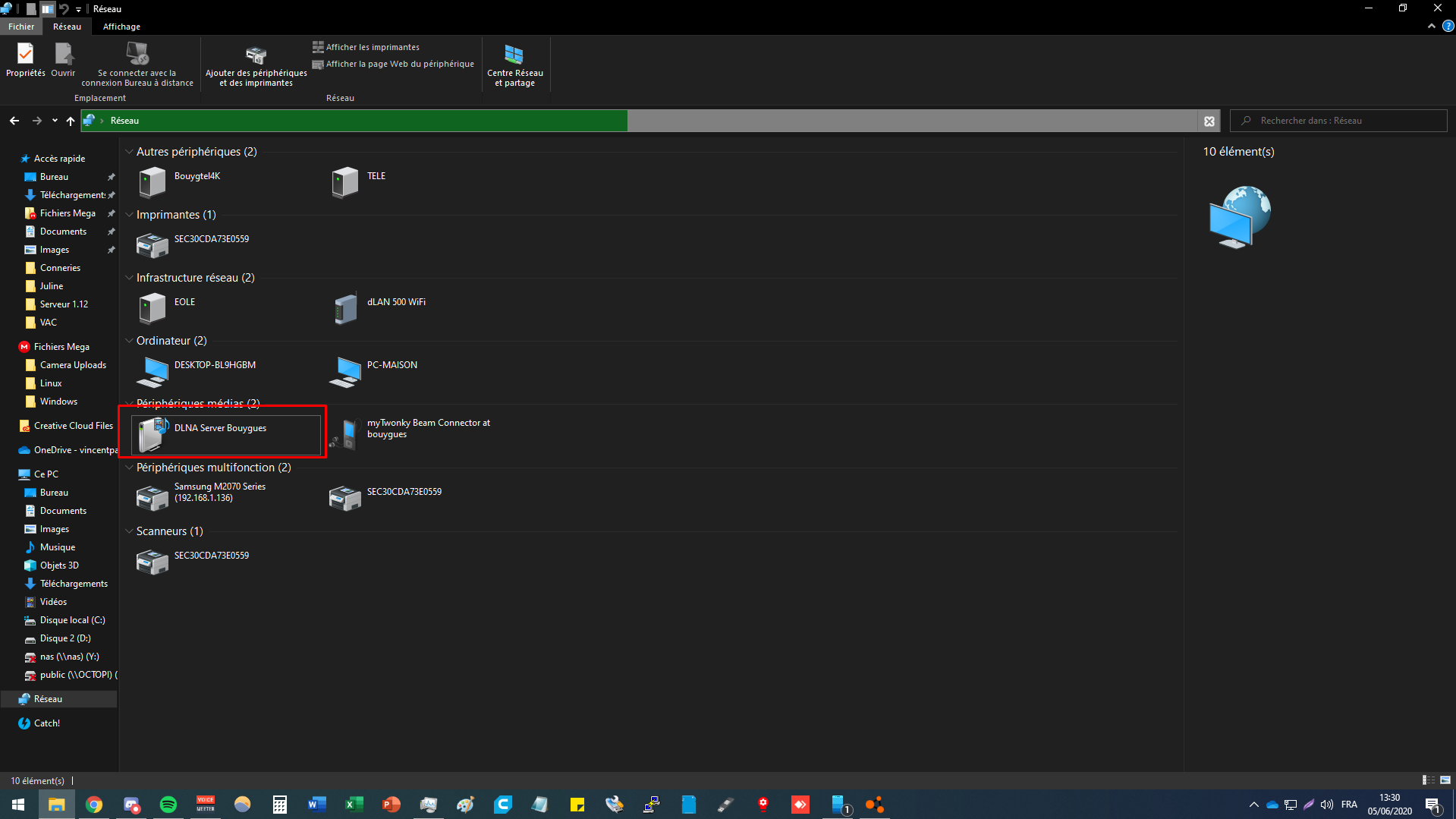Screen dimensions: 1456x819
Task: Switch to the Affichage ribbon tab
Action: [121, 27]
